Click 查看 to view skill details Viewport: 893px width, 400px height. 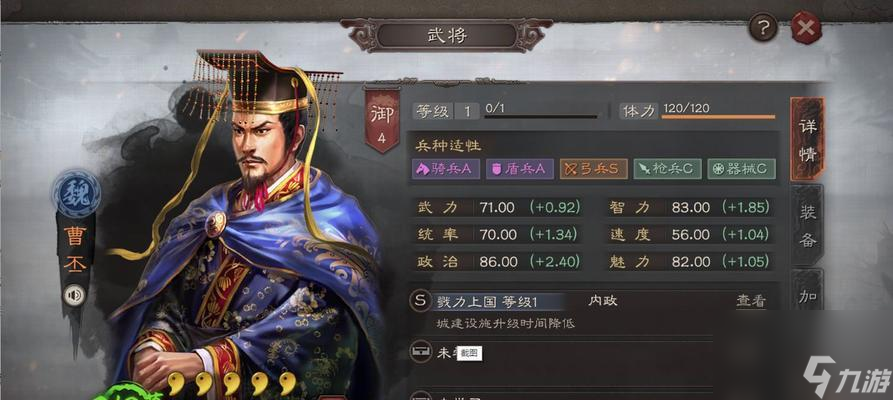coord(751,301)
